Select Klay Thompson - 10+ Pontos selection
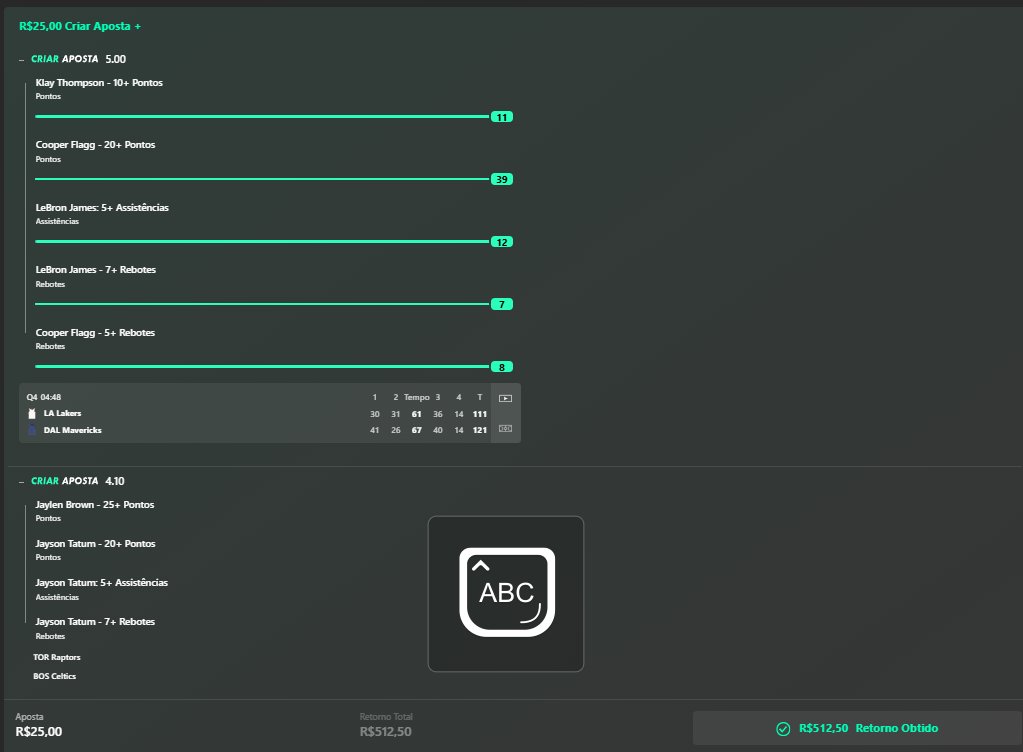 point(99,83)
